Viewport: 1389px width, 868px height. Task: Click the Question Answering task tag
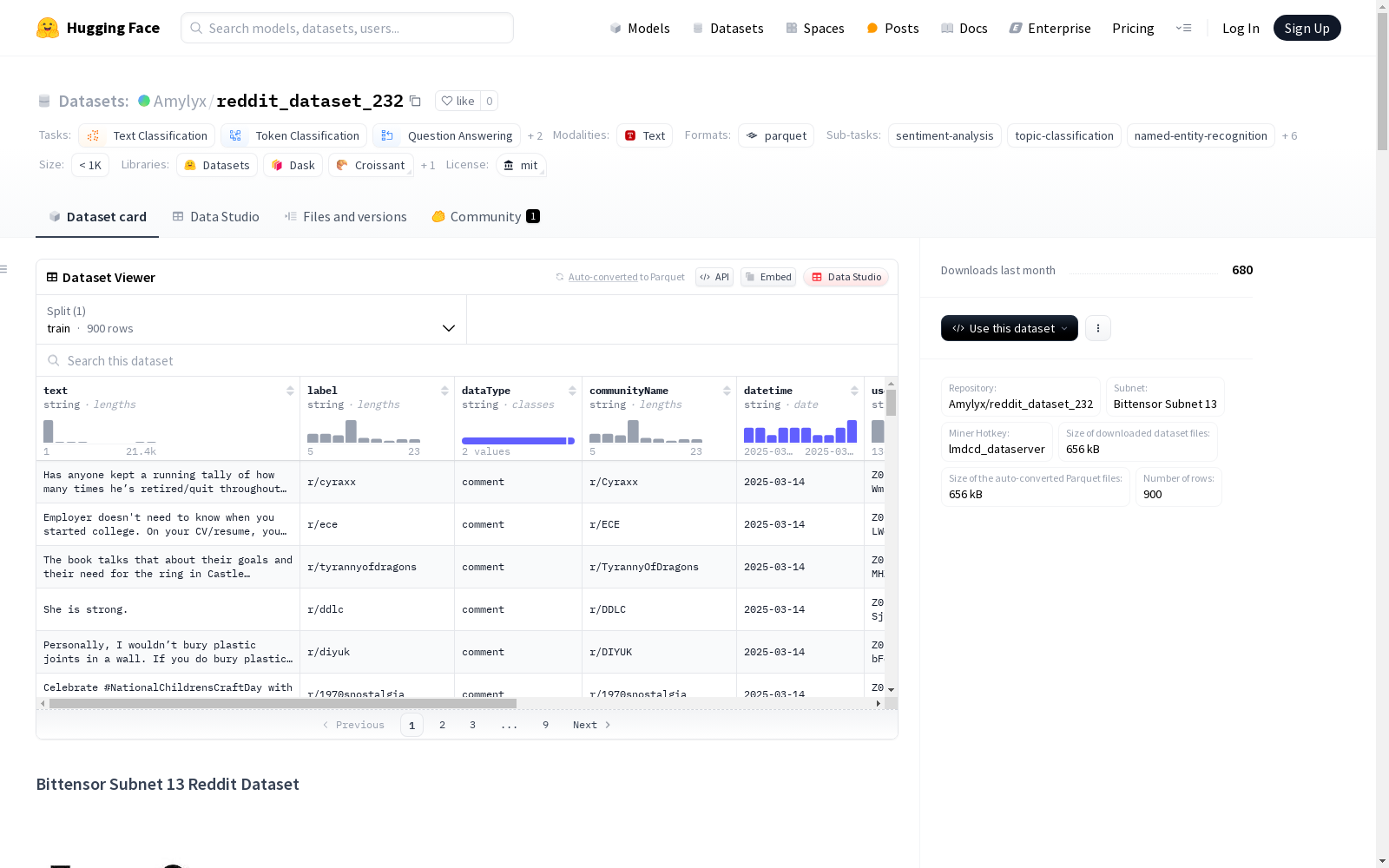[446, 136]
